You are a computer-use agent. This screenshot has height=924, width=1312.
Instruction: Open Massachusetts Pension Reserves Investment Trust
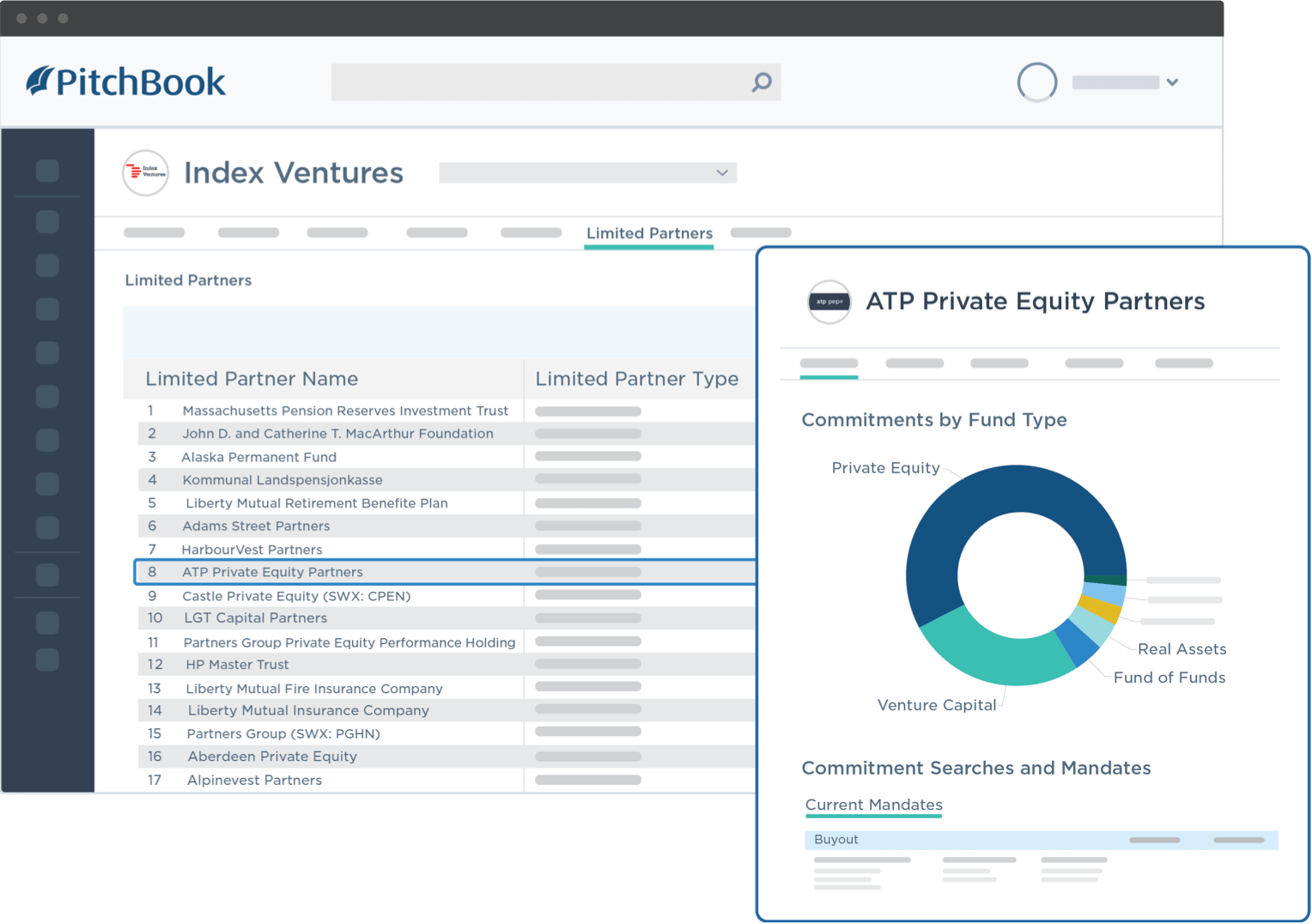point(345,410)
